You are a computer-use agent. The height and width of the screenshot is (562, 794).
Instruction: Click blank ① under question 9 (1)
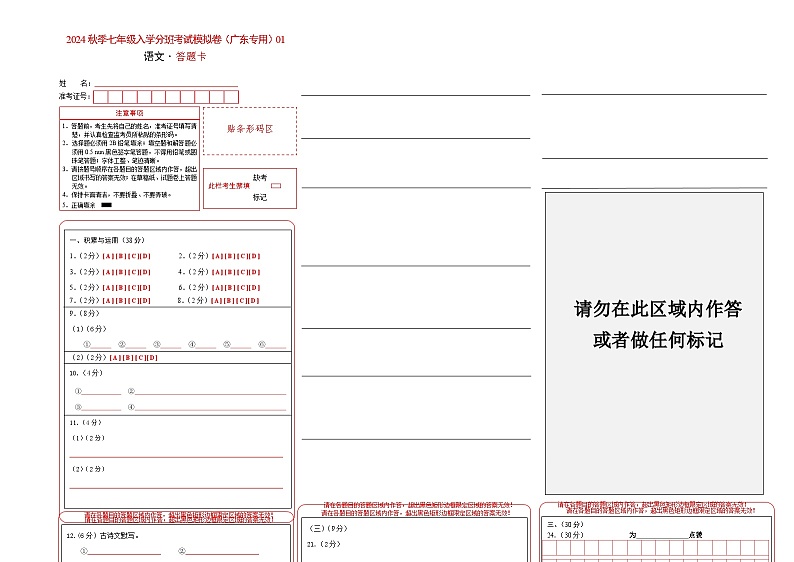[x=101, y=345]
